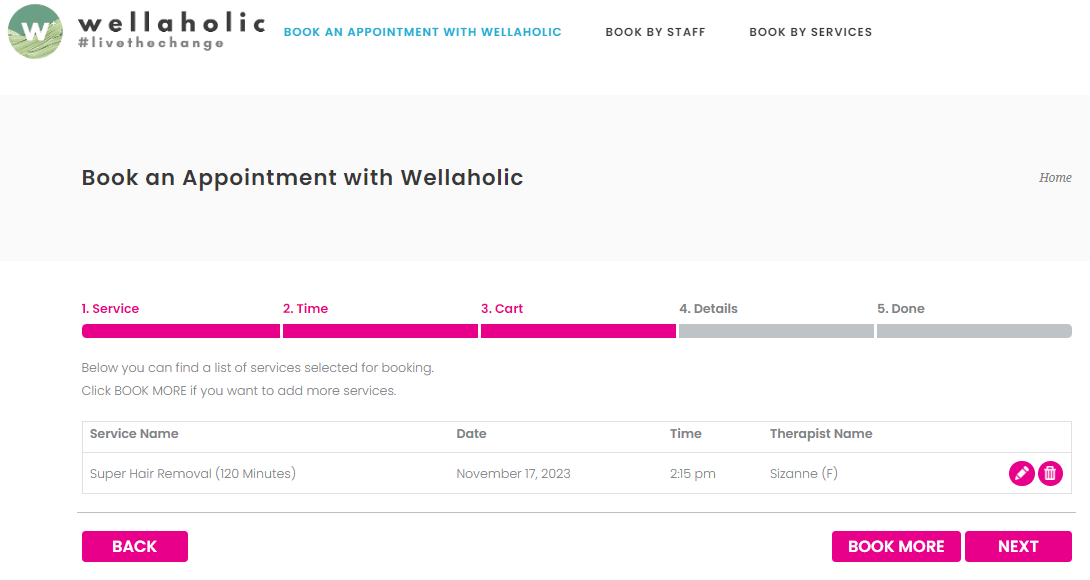Open the Home link
This screenshot has height=580, width=1090.
tap(1055, 177)
